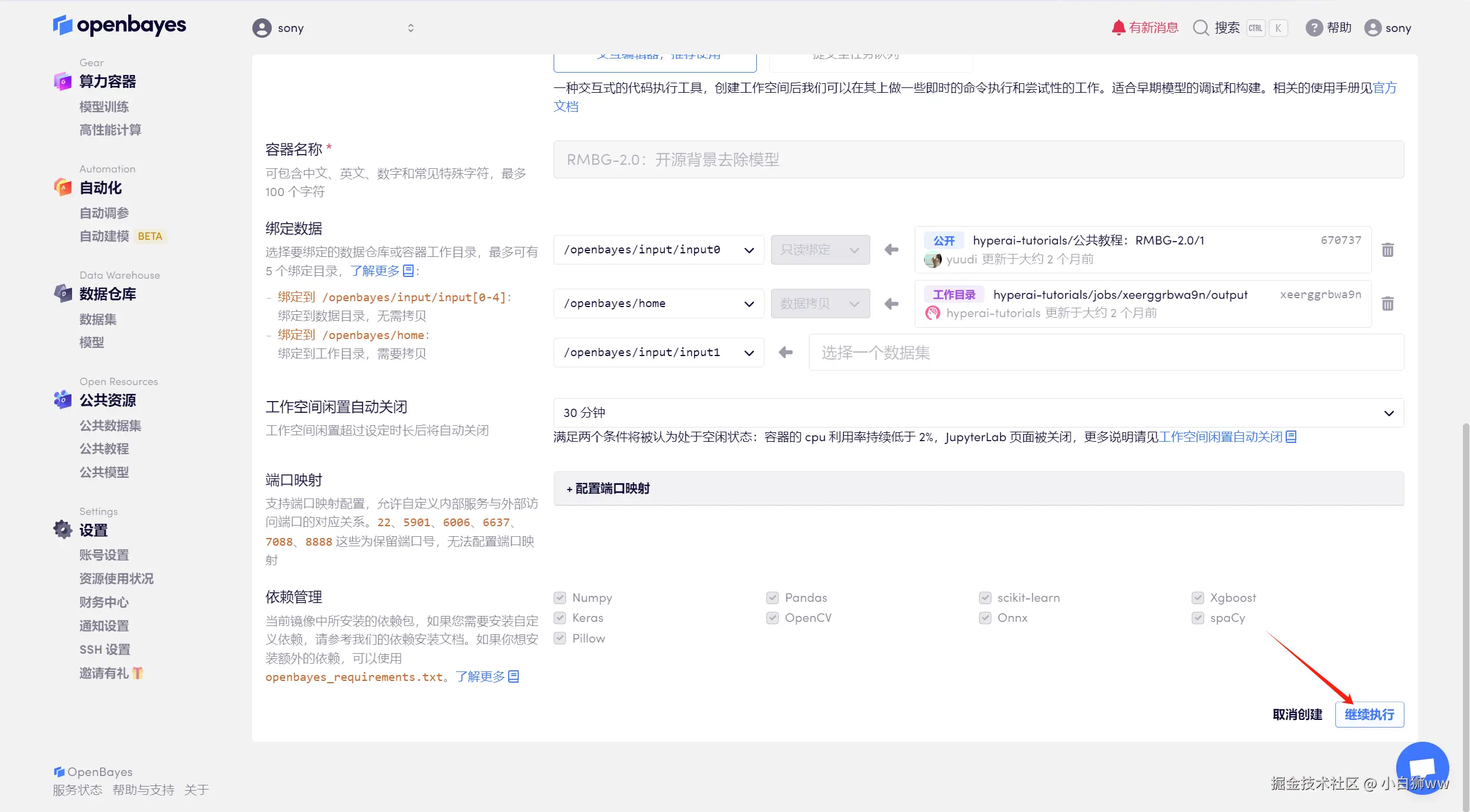The image size is (1470, 812).
Task: Delete the xeerggrbwa9n output directory binding
Action: [1388, 304]
